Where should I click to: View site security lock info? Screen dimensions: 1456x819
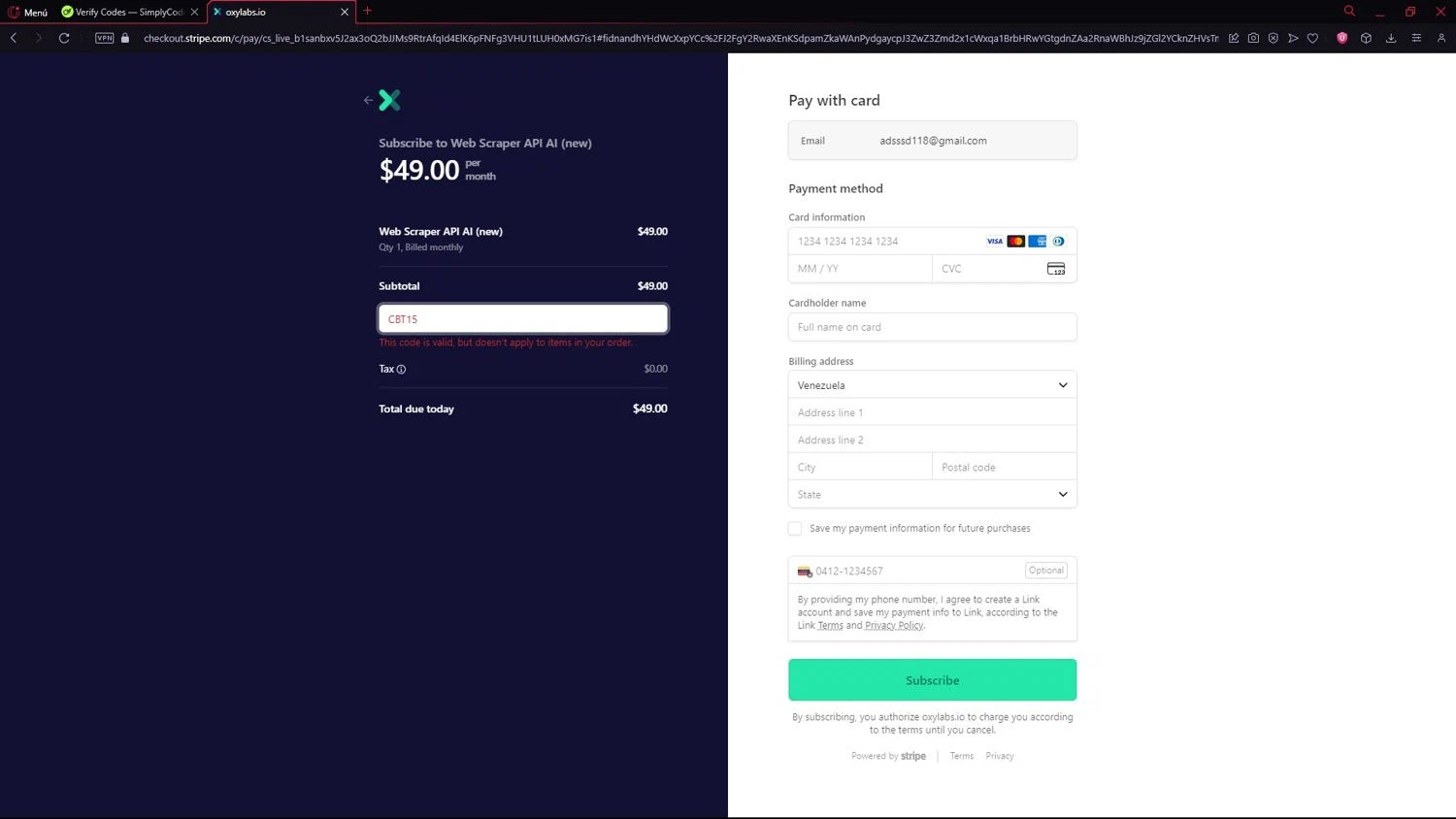[x=125, y=38]
